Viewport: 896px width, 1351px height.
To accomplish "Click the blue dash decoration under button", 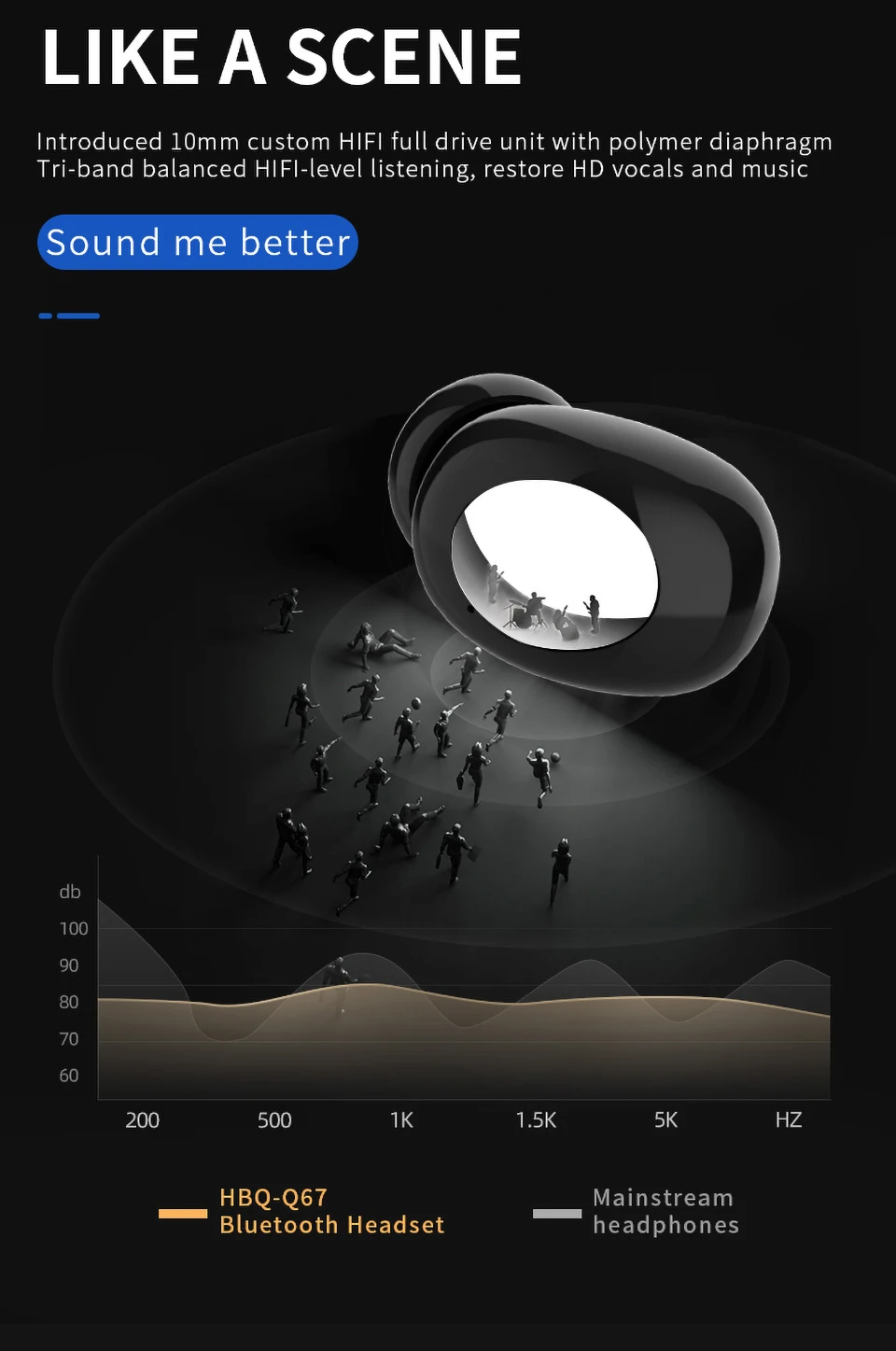I will click(x=69, y=316).
